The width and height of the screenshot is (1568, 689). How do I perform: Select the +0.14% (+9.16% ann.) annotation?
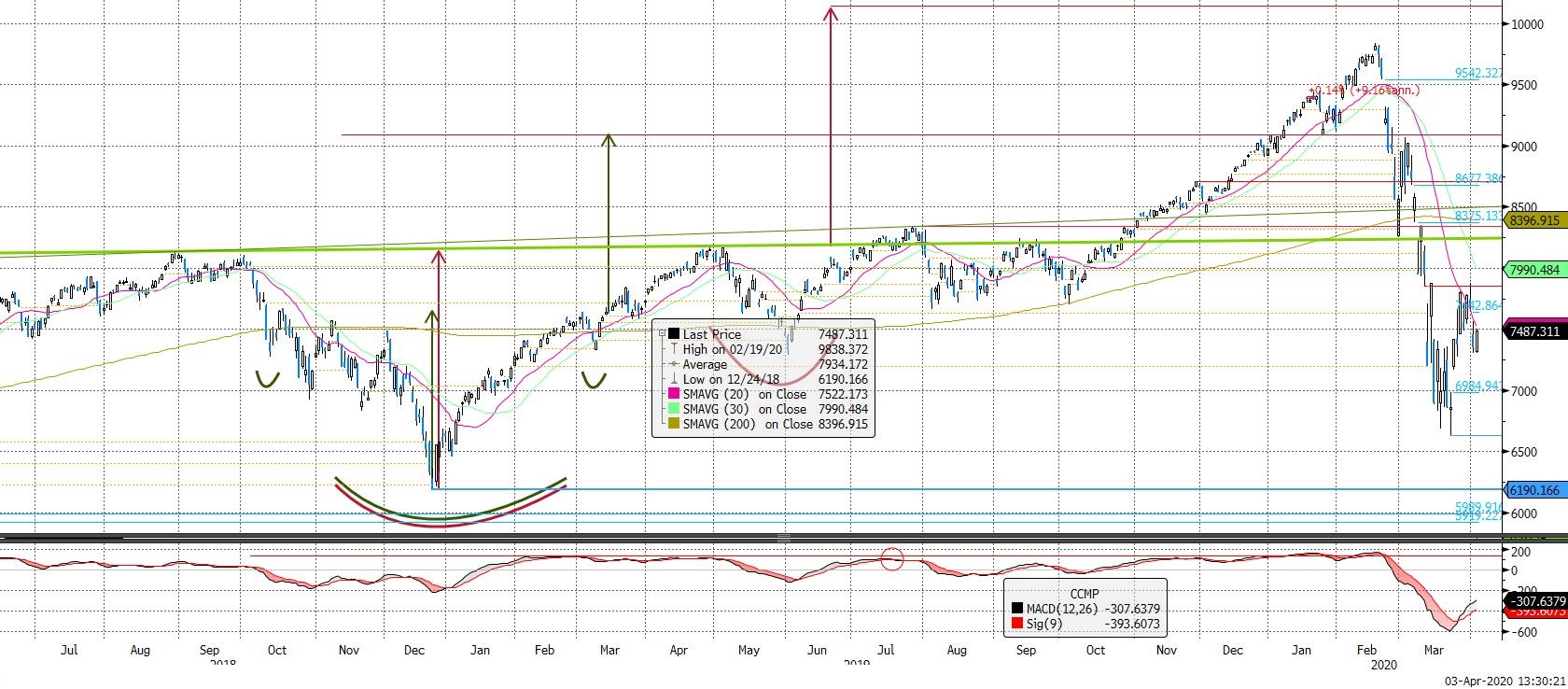point(1363,91)
